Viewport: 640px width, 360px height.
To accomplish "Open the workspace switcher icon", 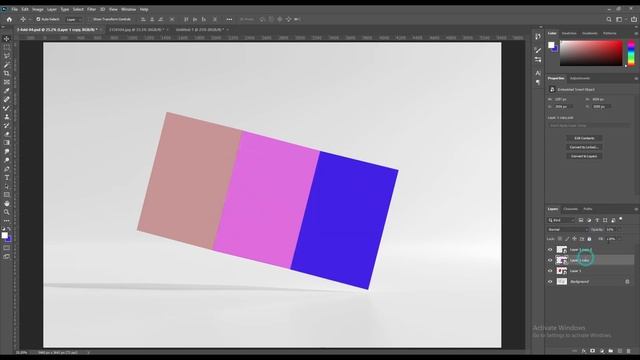I will [619, 19].
